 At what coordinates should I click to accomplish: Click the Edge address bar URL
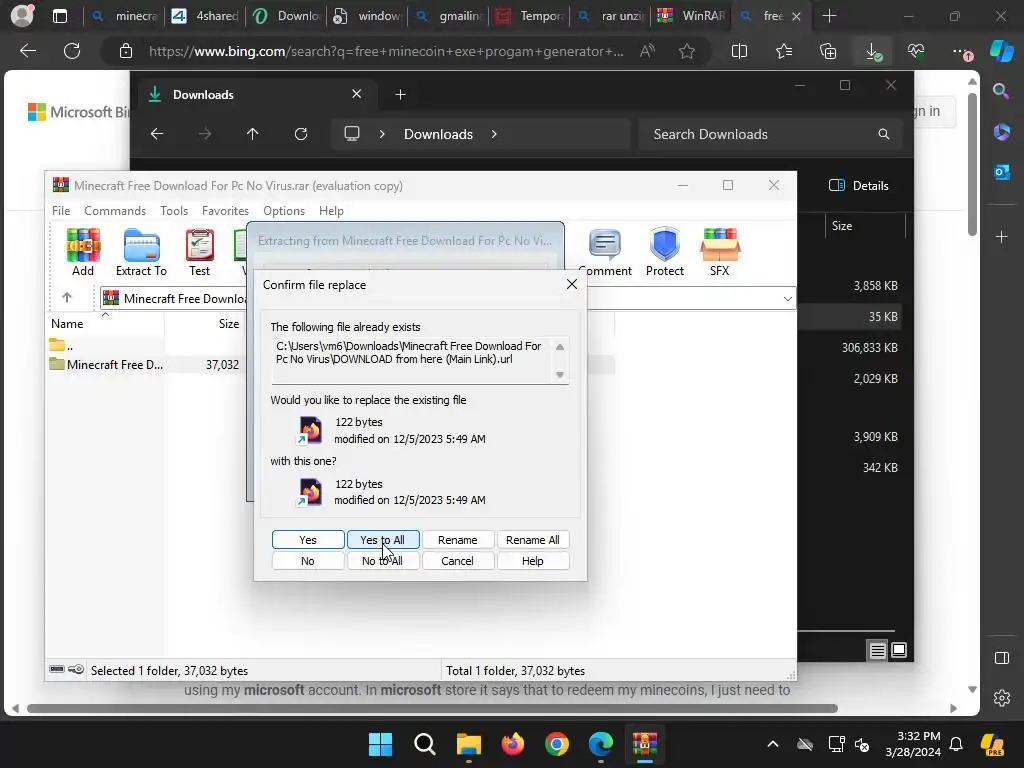pyautogui.click(x=385, y=51)
